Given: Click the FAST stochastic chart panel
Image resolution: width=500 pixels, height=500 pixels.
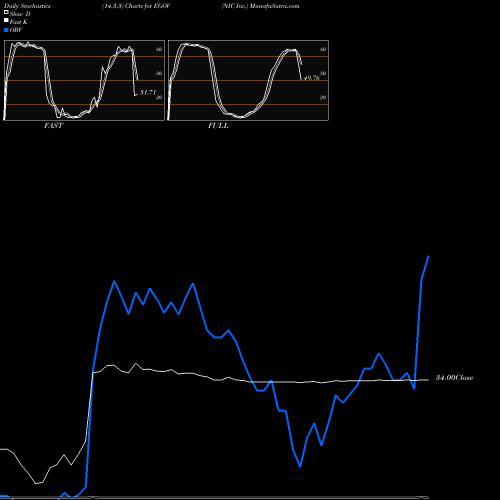Looking at the screenshot, I should click(84, 80).
